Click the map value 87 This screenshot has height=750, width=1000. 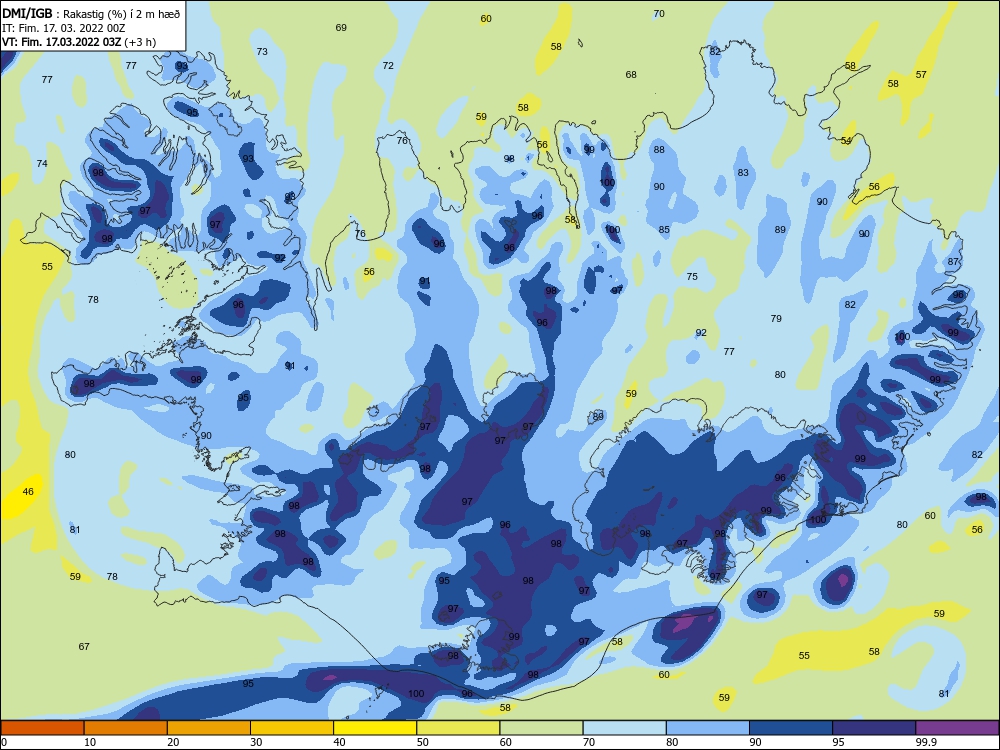click(953, 262)
